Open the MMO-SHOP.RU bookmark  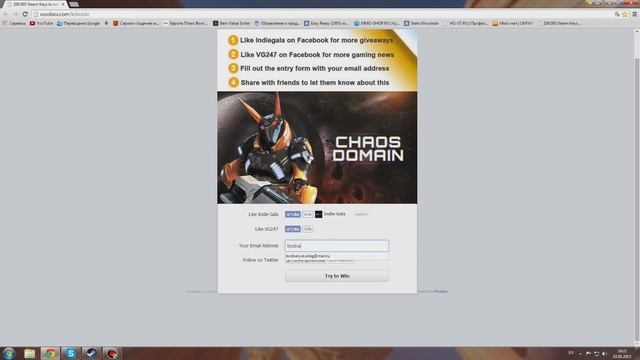click(x=376, y=23)
